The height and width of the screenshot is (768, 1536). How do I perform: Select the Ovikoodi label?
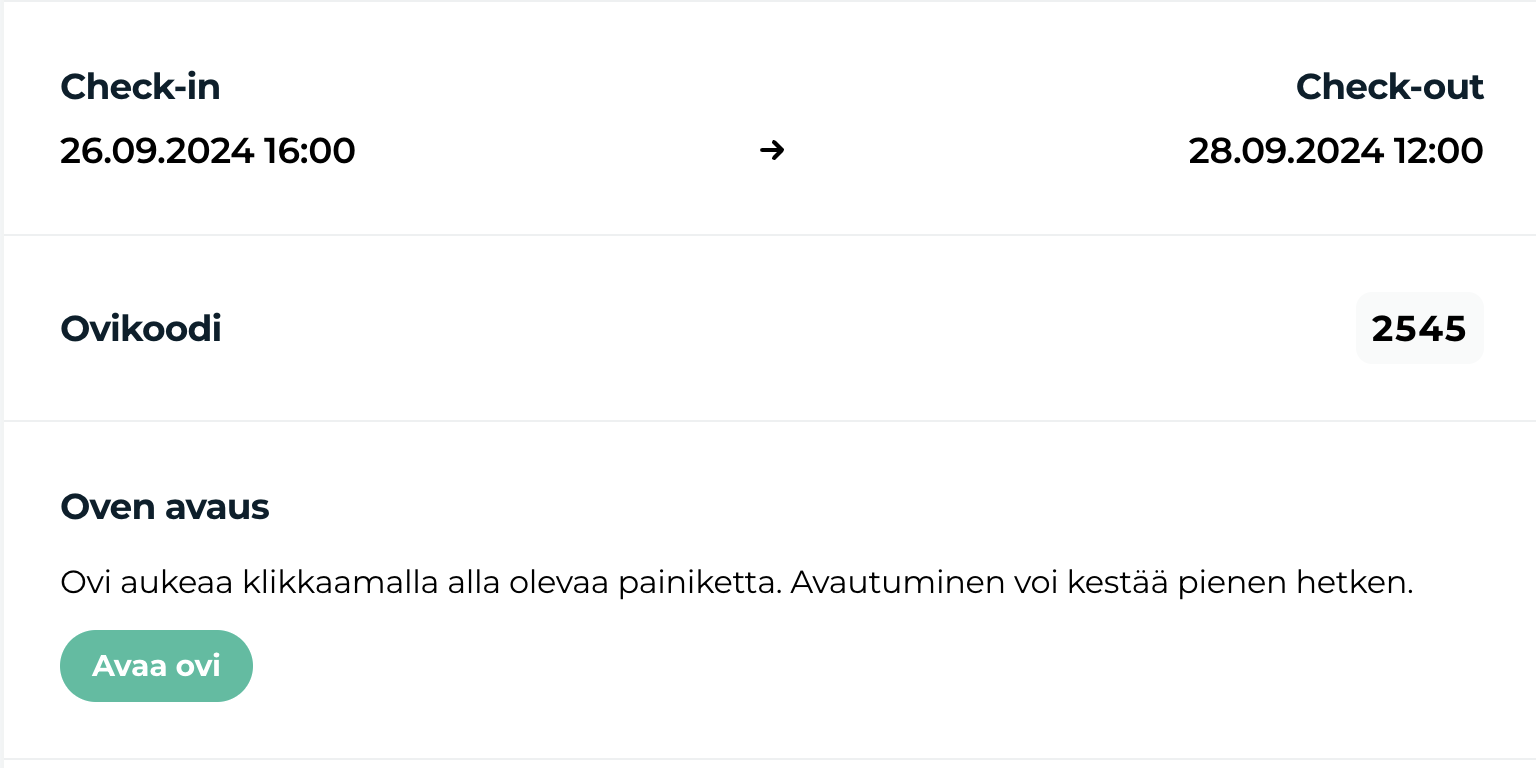[x=140, y=328]
